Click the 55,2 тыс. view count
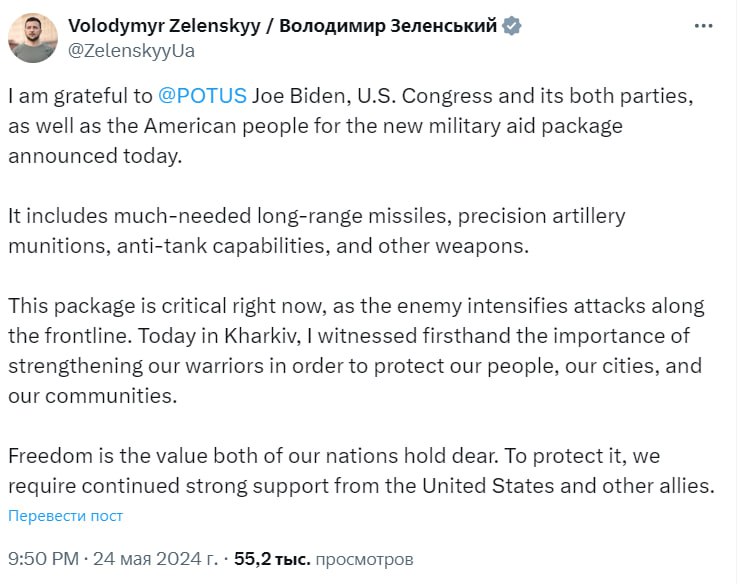 272,559
